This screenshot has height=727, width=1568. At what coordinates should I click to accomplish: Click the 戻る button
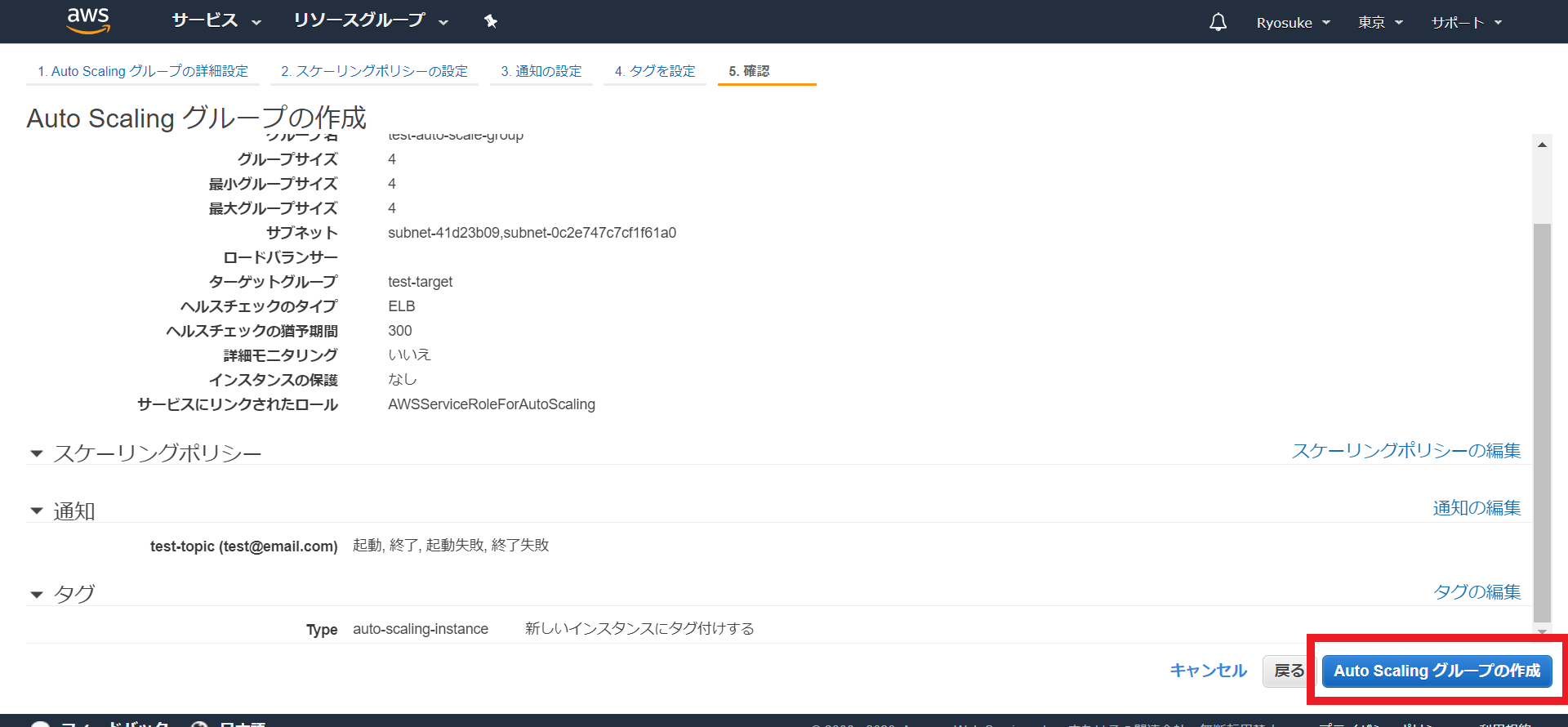tap(1289, 671)
